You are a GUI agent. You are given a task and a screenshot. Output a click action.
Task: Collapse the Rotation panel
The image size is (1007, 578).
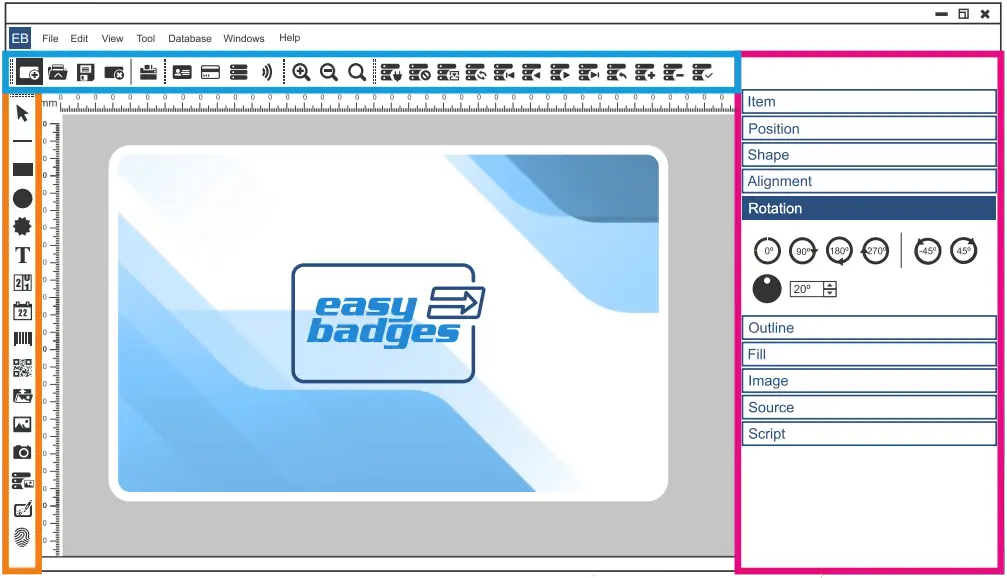pos(868,208)
